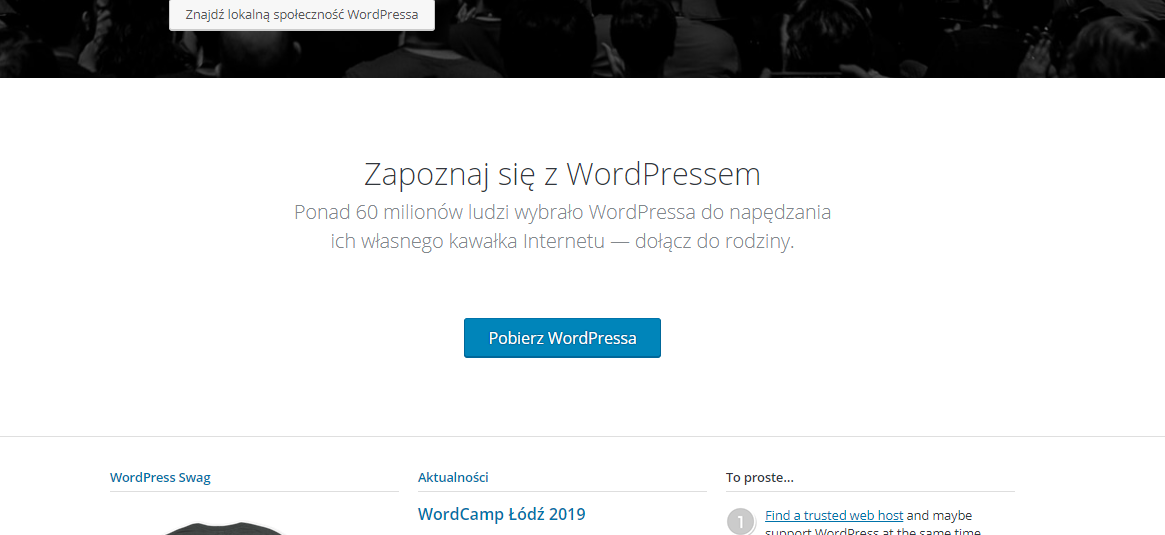This screenshot has width=1165, height=535.
Task: Click the divider line under Aktualności
Action: point(562,491)
